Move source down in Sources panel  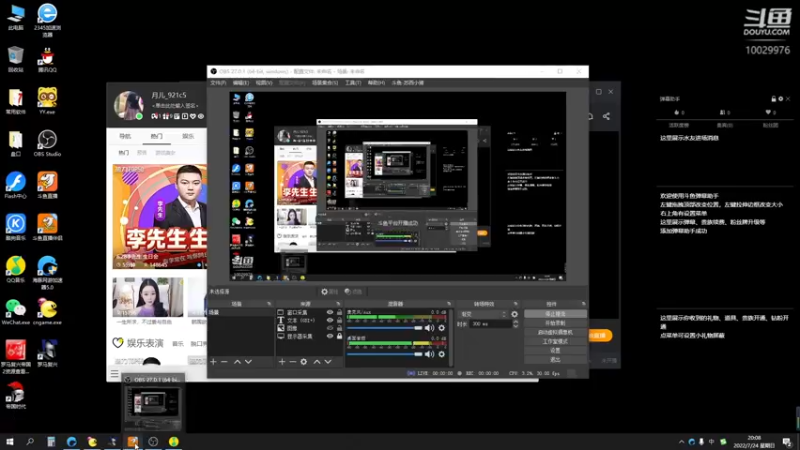tap(328, 362)
